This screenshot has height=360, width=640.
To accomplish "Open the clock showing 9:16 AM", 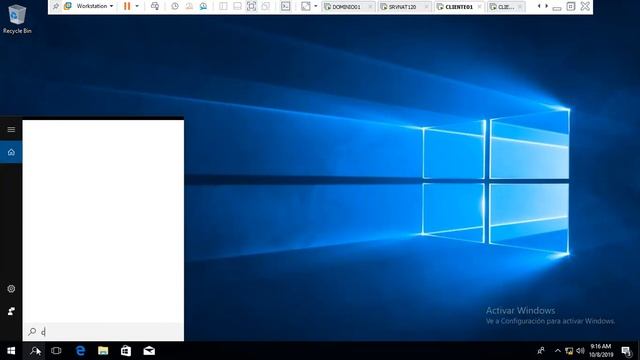I will pyautogui.click(x=601, y=351).
